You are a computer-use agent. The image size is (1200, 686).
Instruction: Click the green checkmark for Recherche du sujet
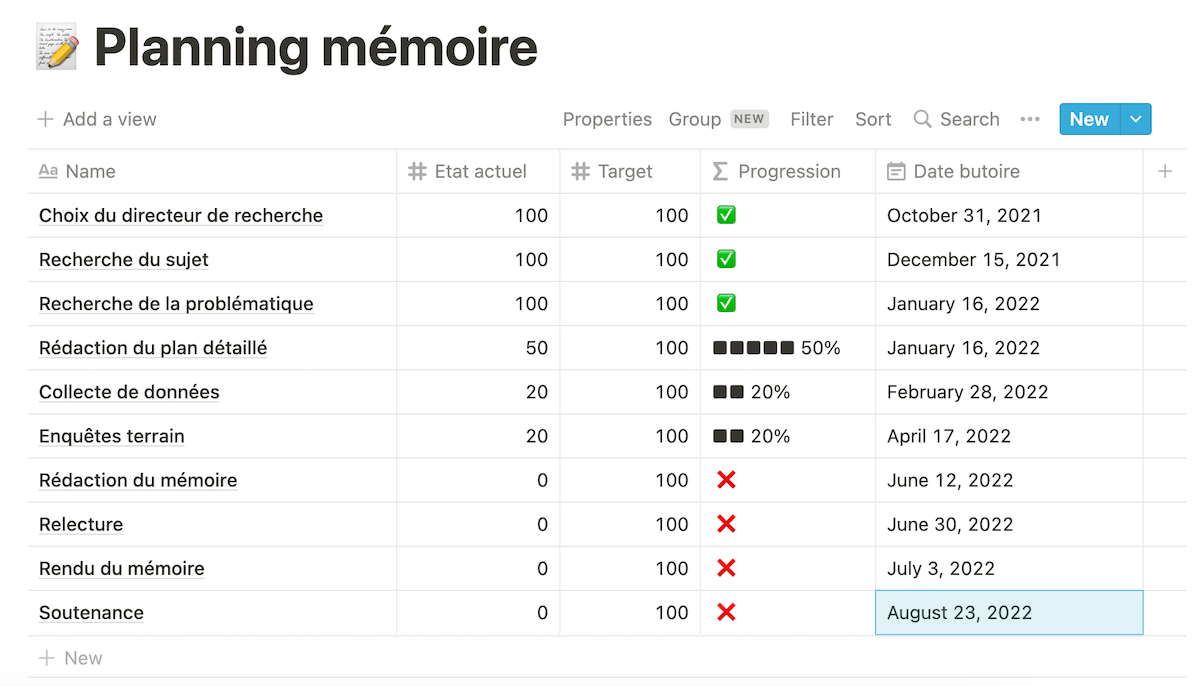[x=727, y=259]
